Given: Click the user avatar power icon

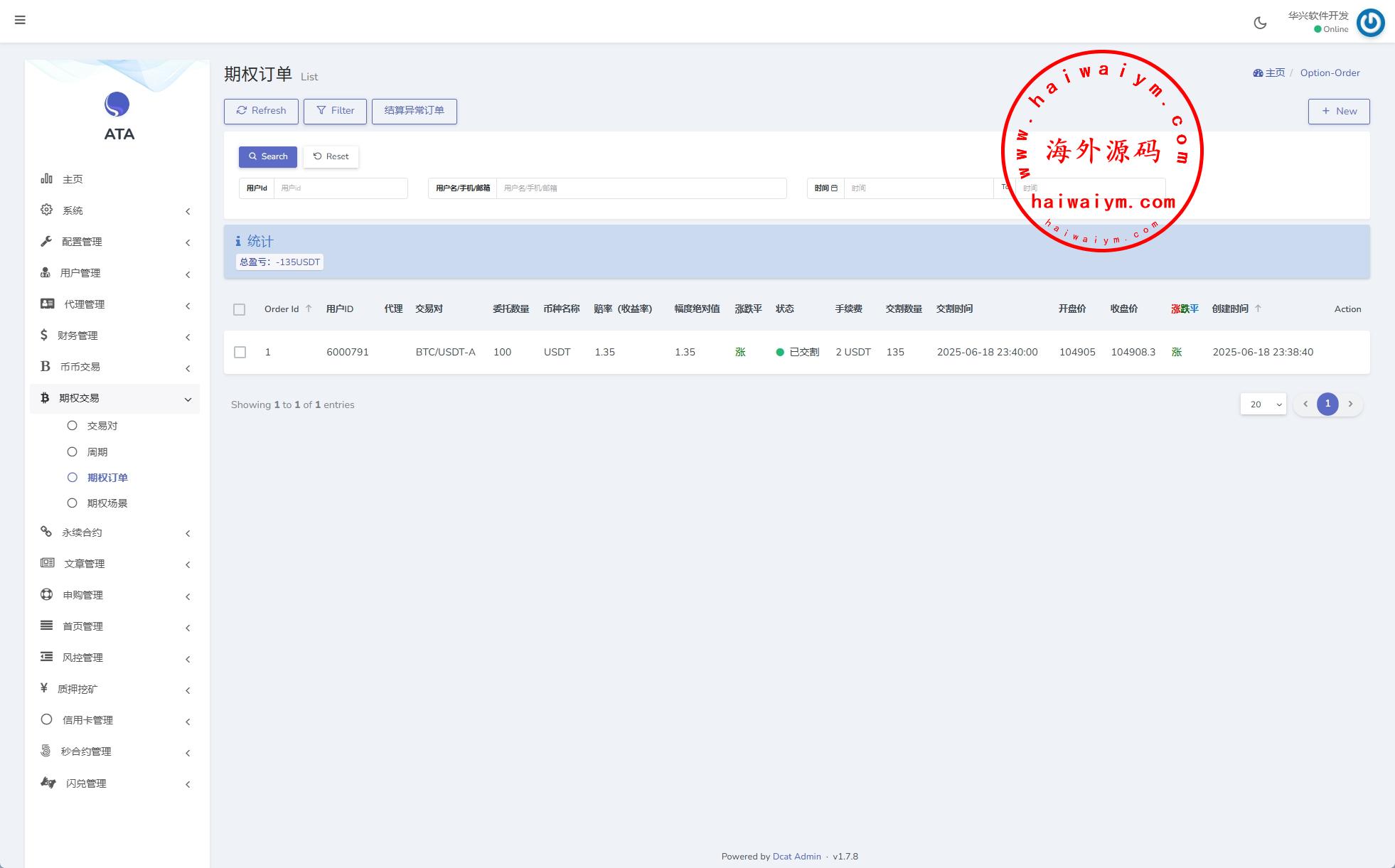Looking at the screenshot, I should (1370, 23).
